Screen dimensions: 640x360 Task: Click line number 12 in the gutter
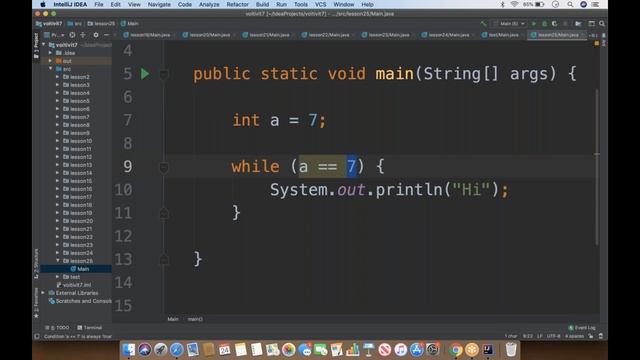point(123,236)
